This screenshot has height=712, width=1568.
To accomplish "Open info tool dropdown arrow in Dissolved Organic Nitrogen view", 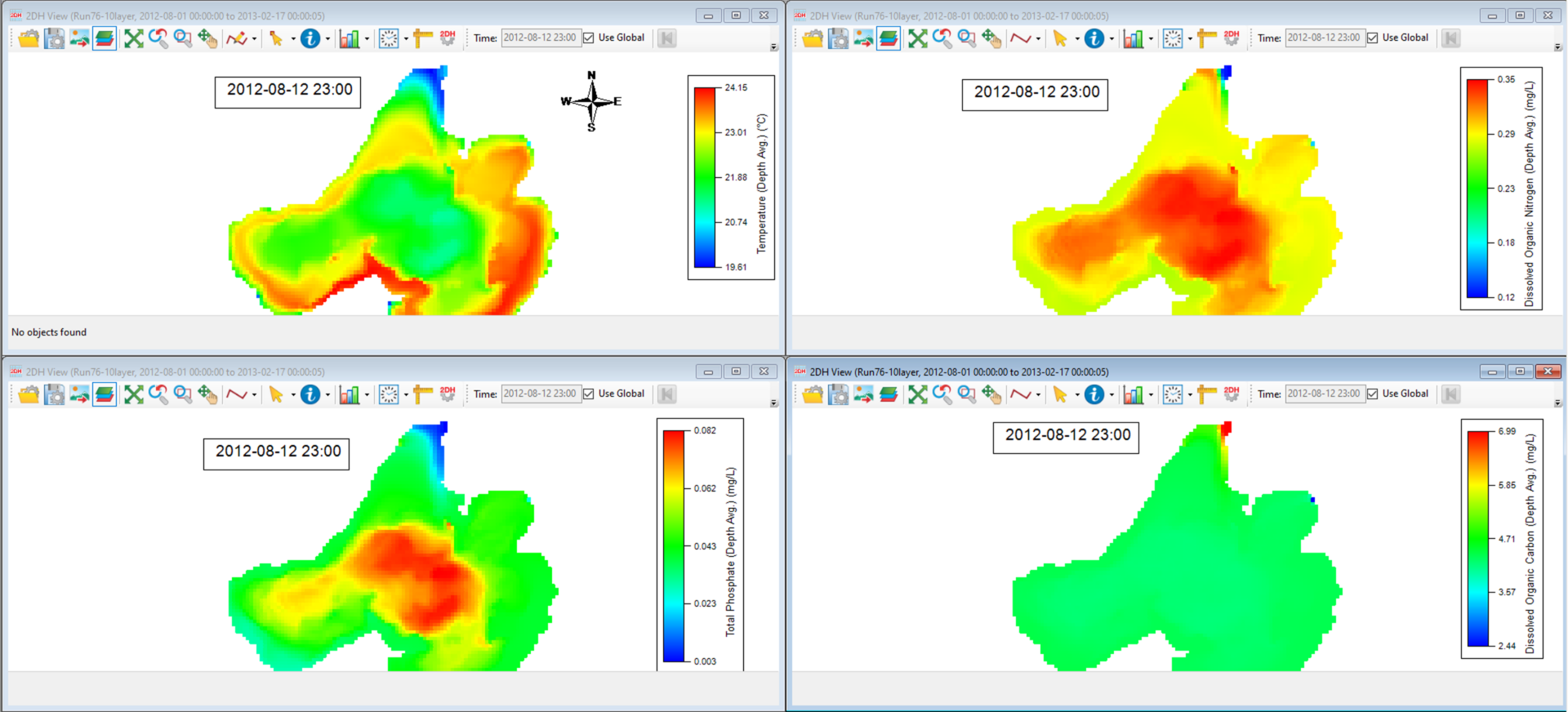I will [x=1111, y=38].
